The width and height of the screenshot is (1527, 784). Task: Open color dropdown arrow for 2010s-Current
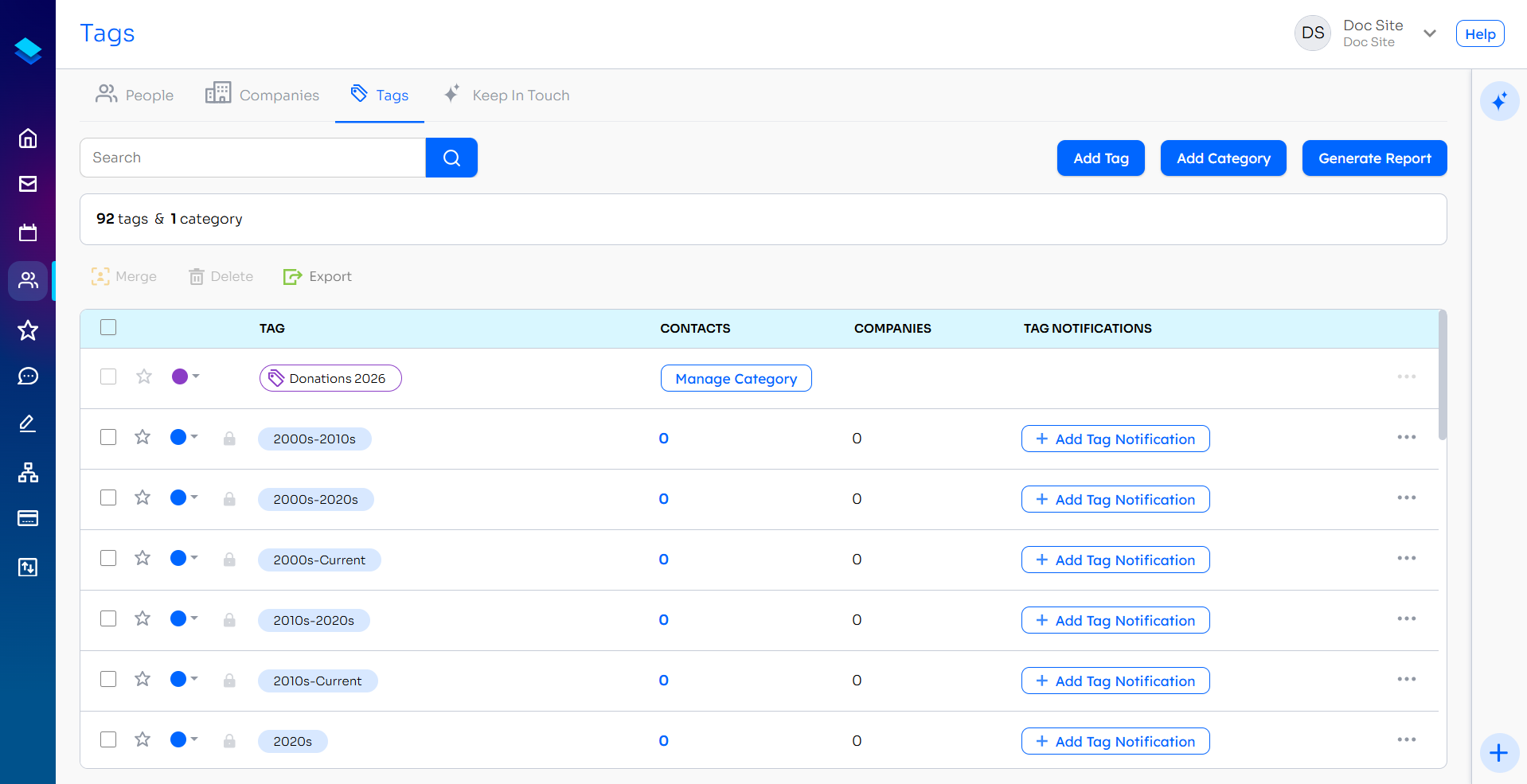click(x=194, y=679)
